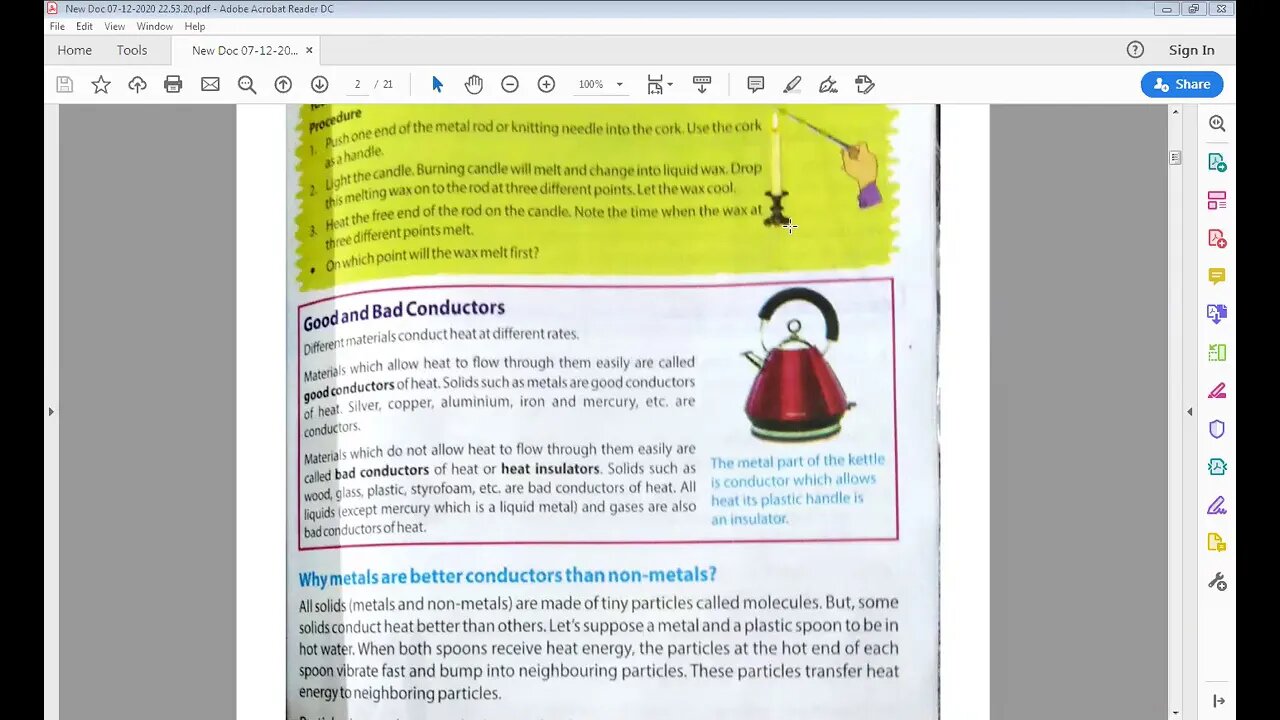
Task: Open Export PDF tool in right panel
Action: (1217, 162)
